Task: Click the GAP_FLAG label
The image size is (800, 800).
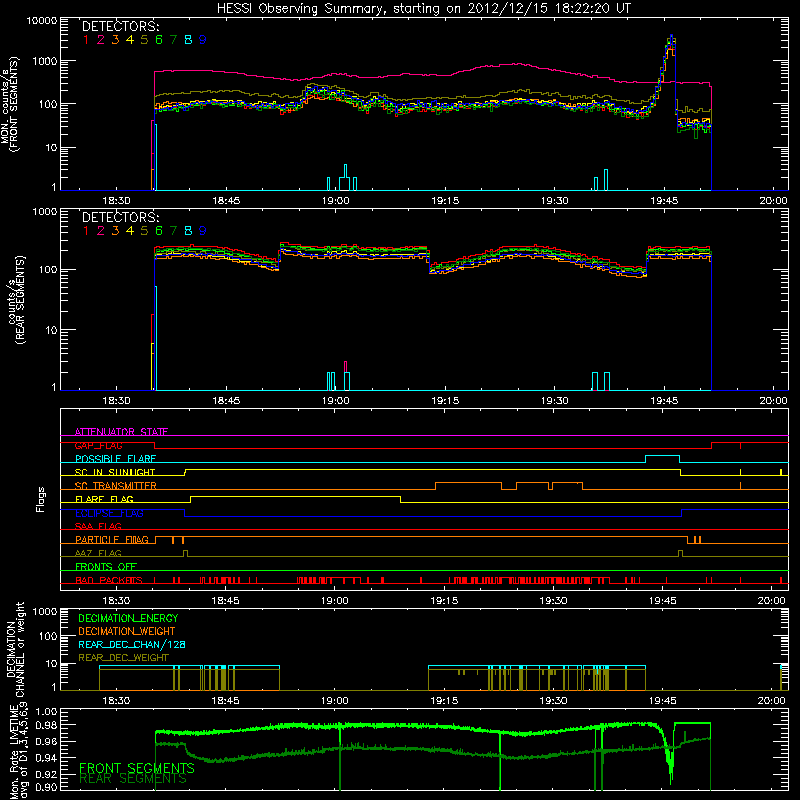Action: coord(98,445)
